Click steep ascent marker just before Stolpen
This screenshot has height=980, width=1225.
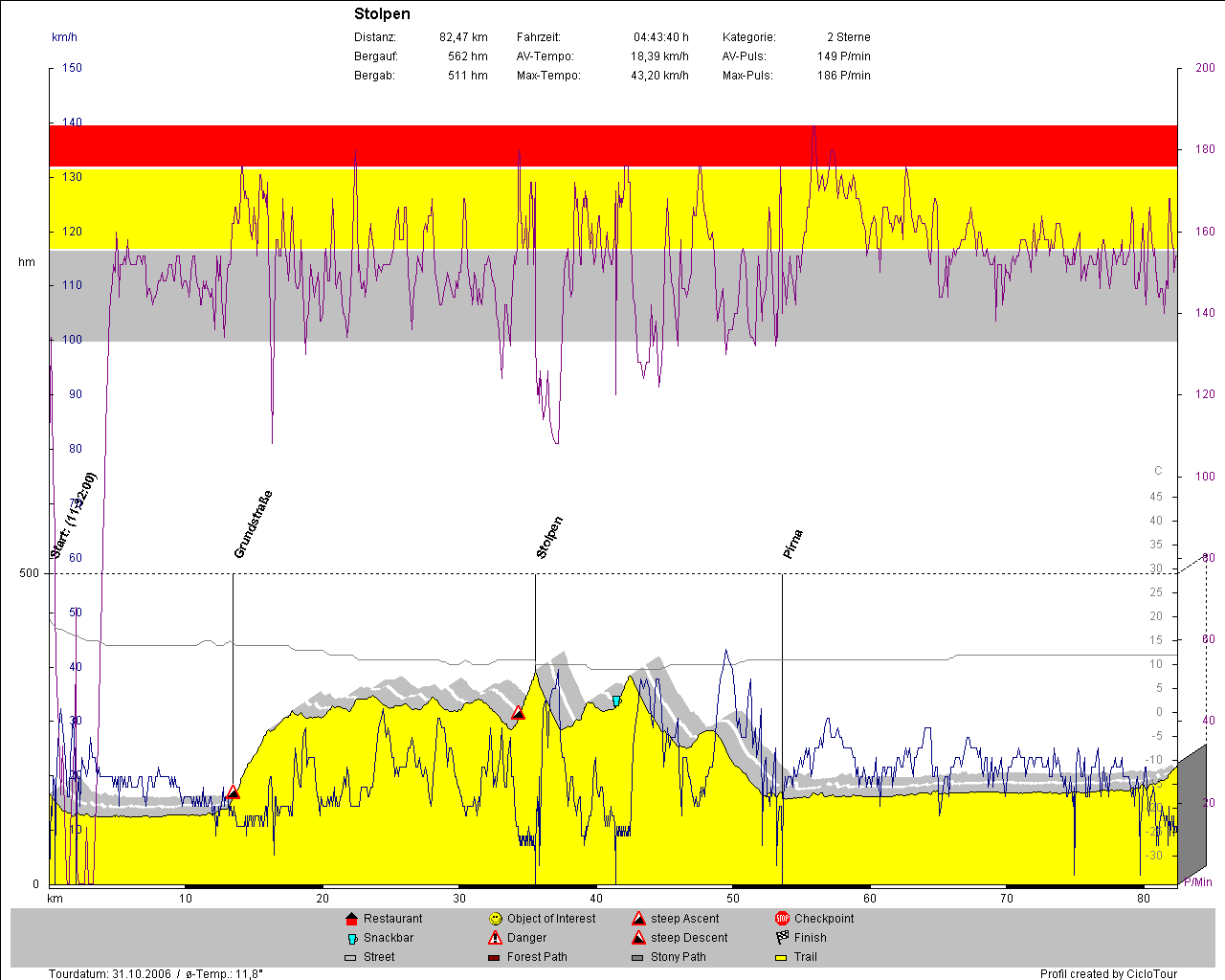[518, 713]
